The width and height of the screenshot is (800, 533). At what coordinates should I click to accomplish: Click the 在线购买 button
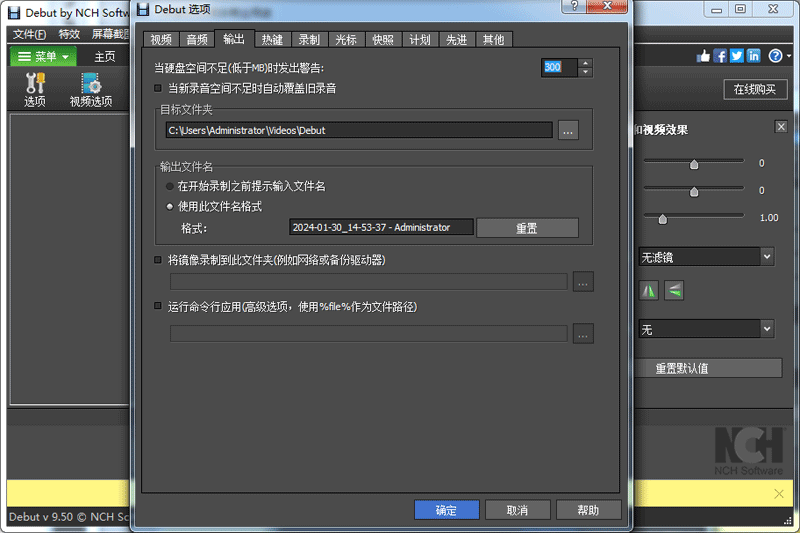click(x=755, y=89)
